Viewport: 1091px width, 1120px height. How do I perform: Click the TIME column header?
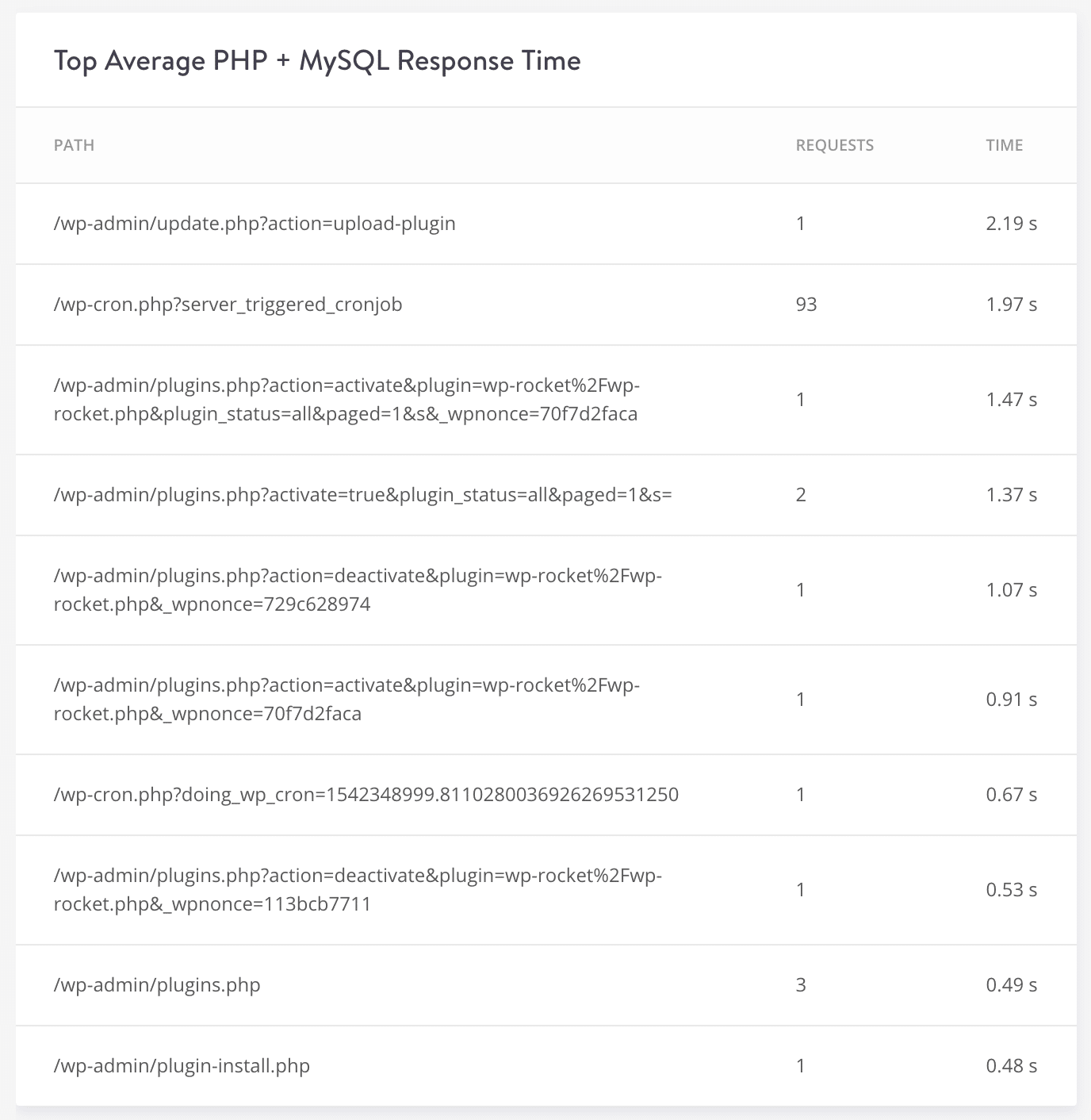click(1004, 145)
